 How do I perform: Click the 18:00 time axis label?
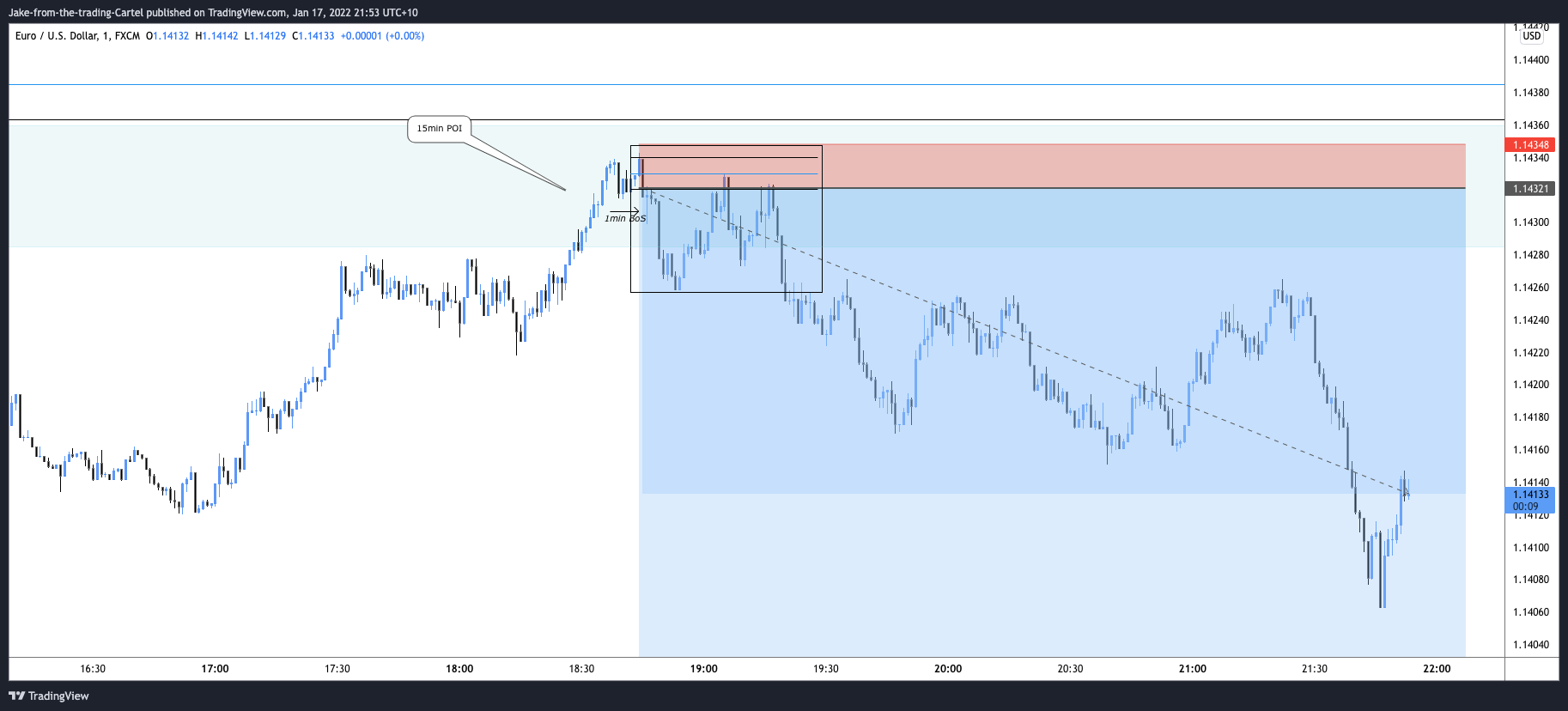point(459,669)
